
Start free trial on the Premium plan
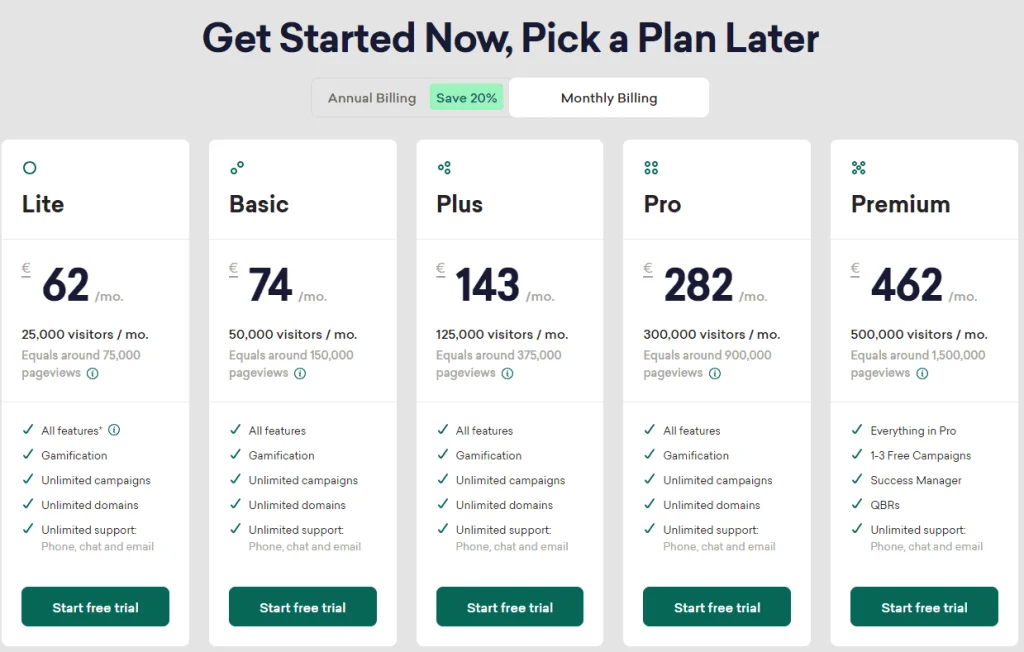[x=923, y=606]
